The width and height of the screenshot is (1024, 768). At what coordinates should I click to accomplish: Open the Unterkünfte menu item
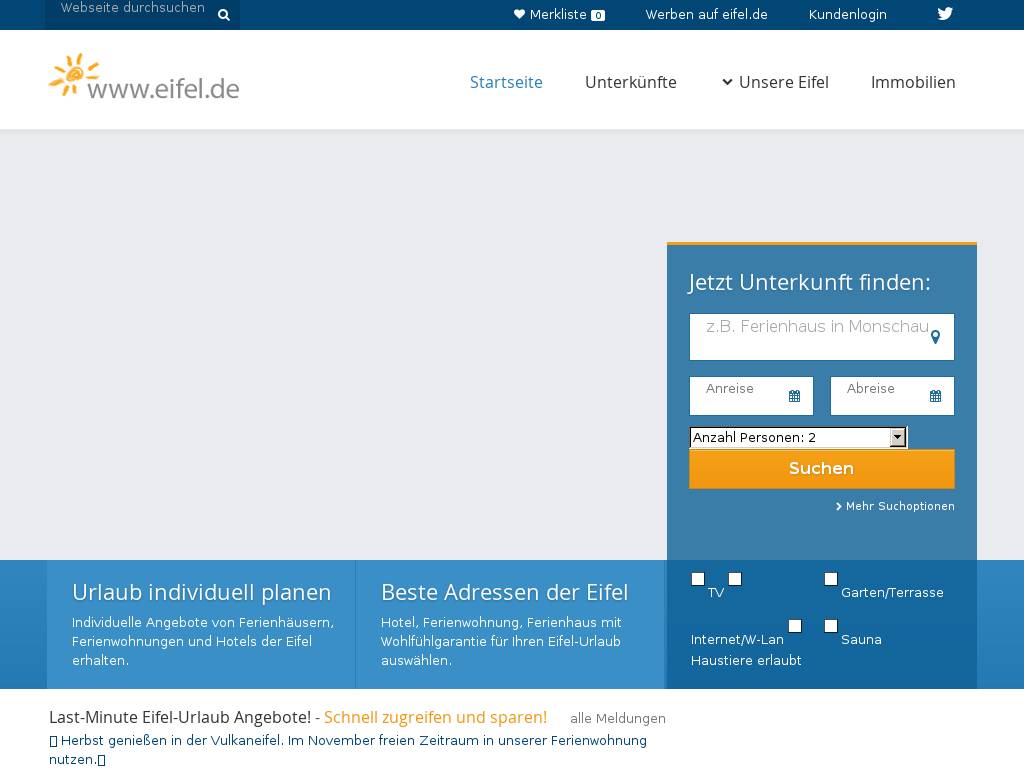(630, 82)
